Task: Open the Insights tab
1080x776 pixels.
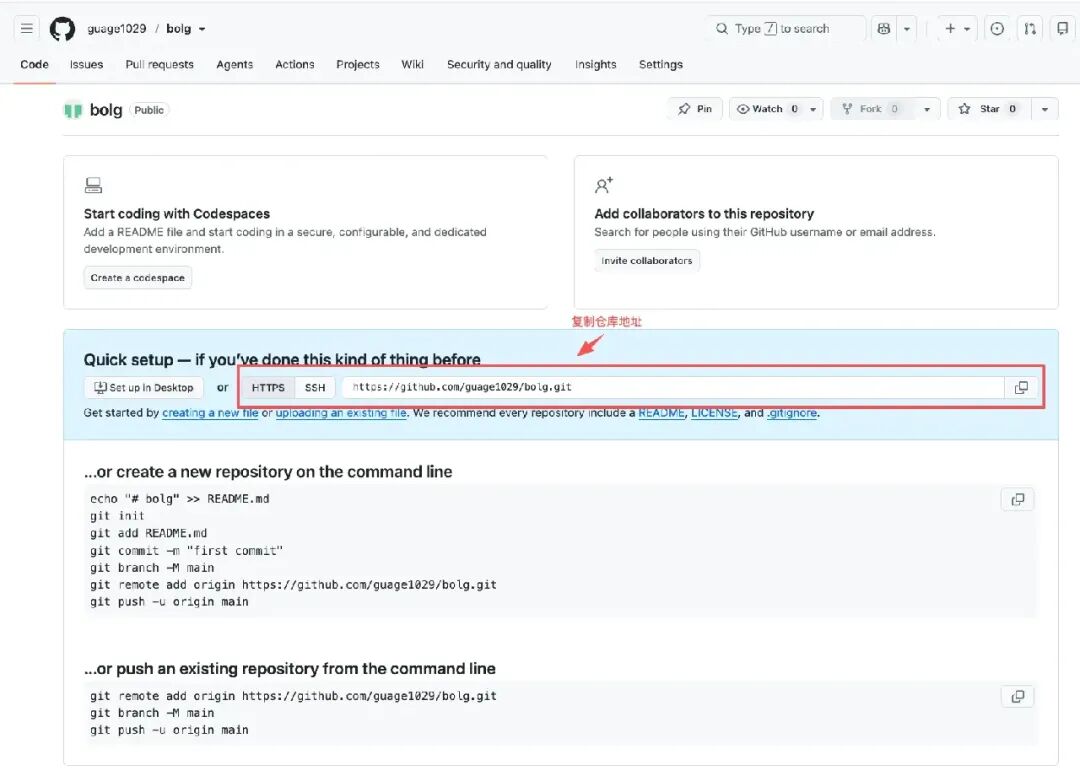Action: [595, 64]
